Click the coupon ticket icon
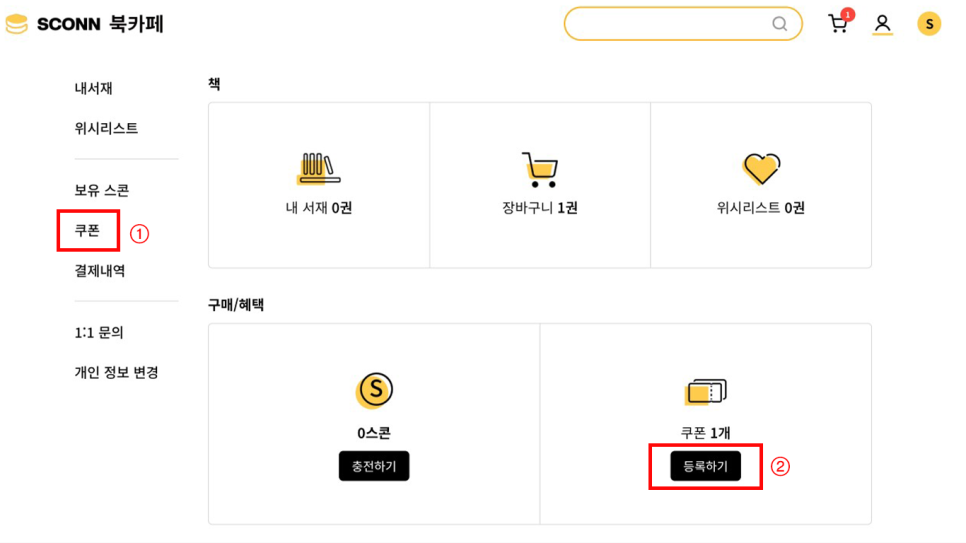 [x=706, y=391]
